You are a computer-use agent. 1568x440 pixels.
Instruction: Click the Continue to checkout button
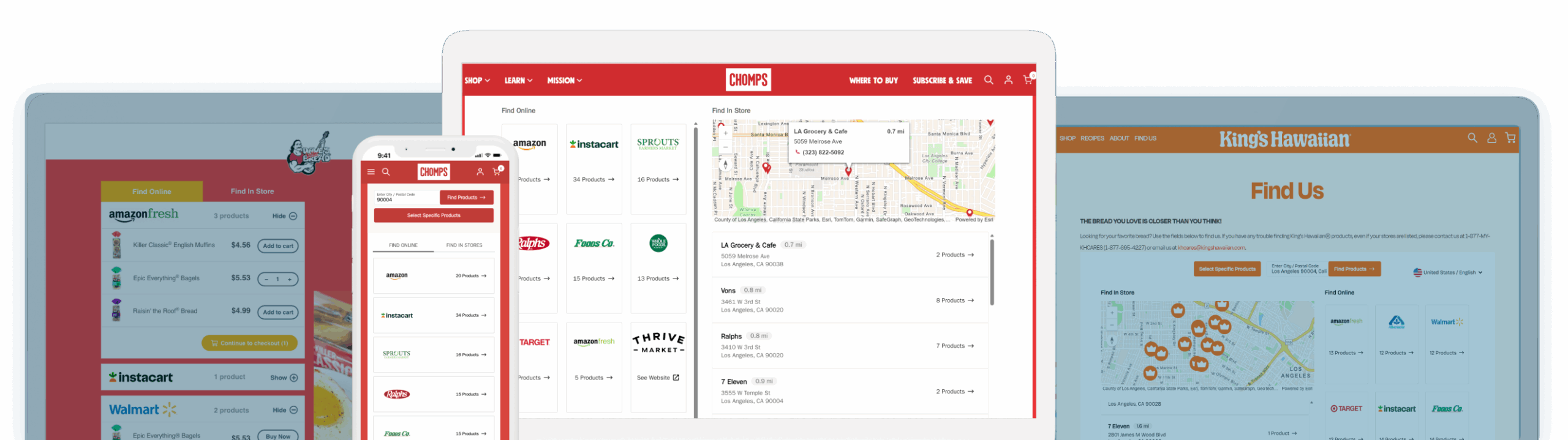click(249, 343)
